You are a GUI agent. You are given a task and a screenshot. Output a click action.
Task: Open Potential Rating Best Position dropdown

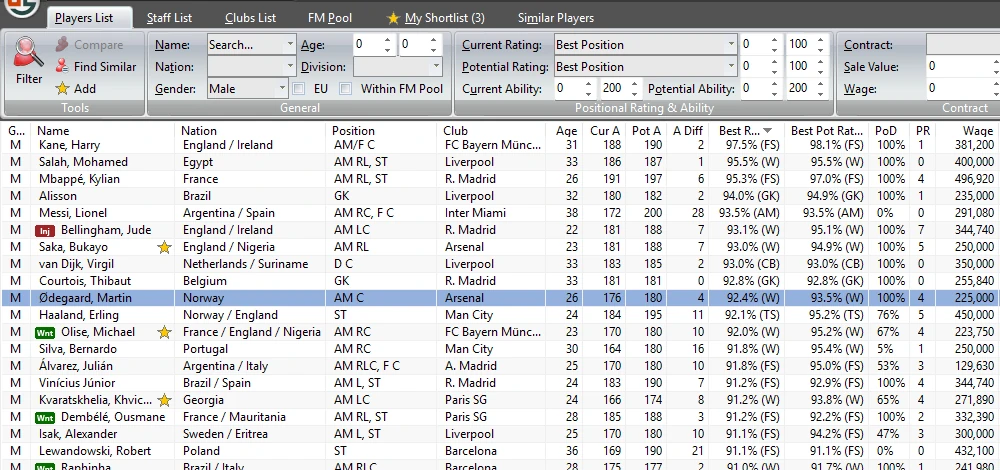[x=645, y=66]
